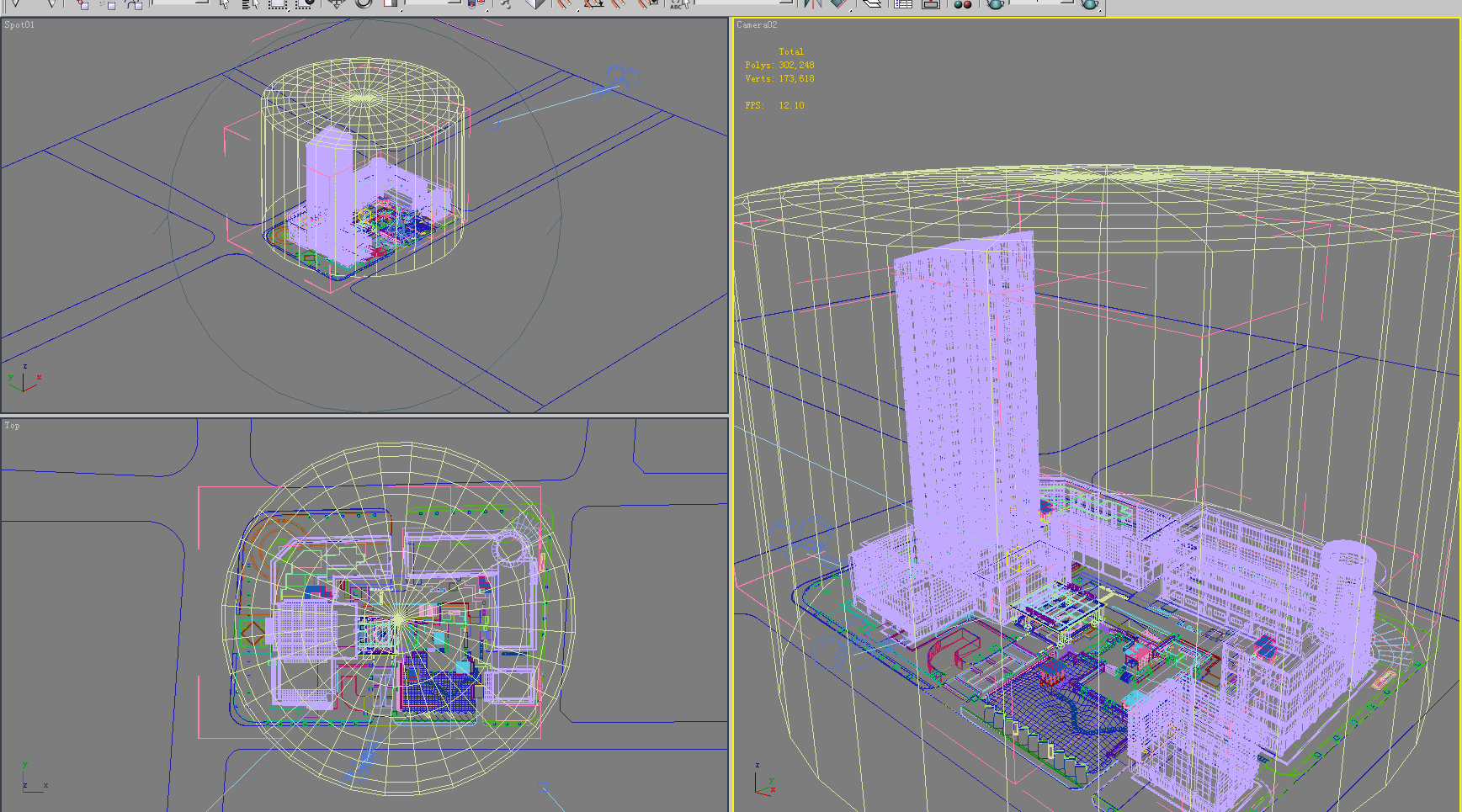The height and width of the screenshot is (812, 1462).
Task: Click the Unlink Selection icon
Action: [108, 3]
